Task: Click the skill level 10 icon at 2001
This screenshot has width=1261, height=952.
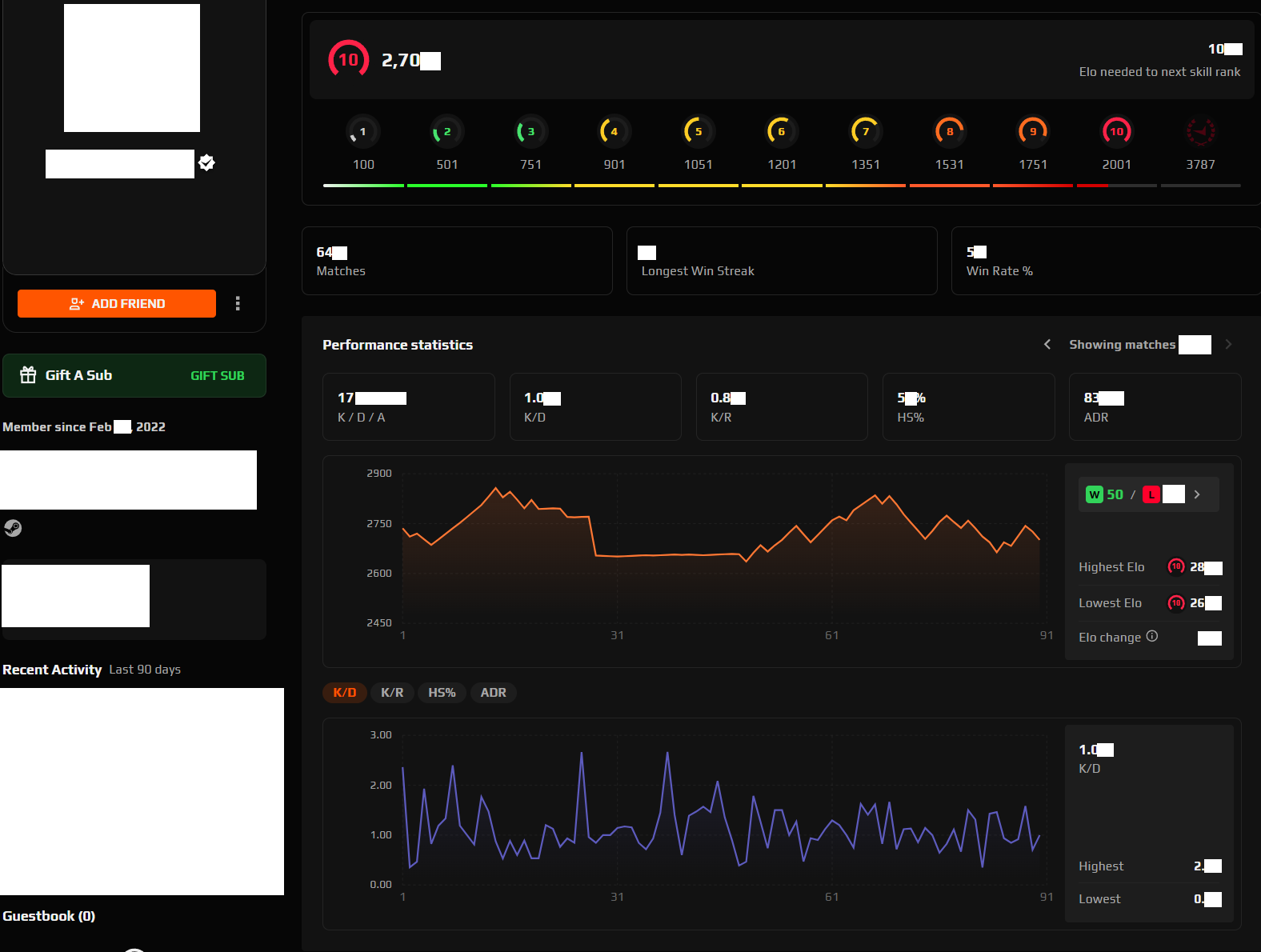Action: click(1116, 132)
